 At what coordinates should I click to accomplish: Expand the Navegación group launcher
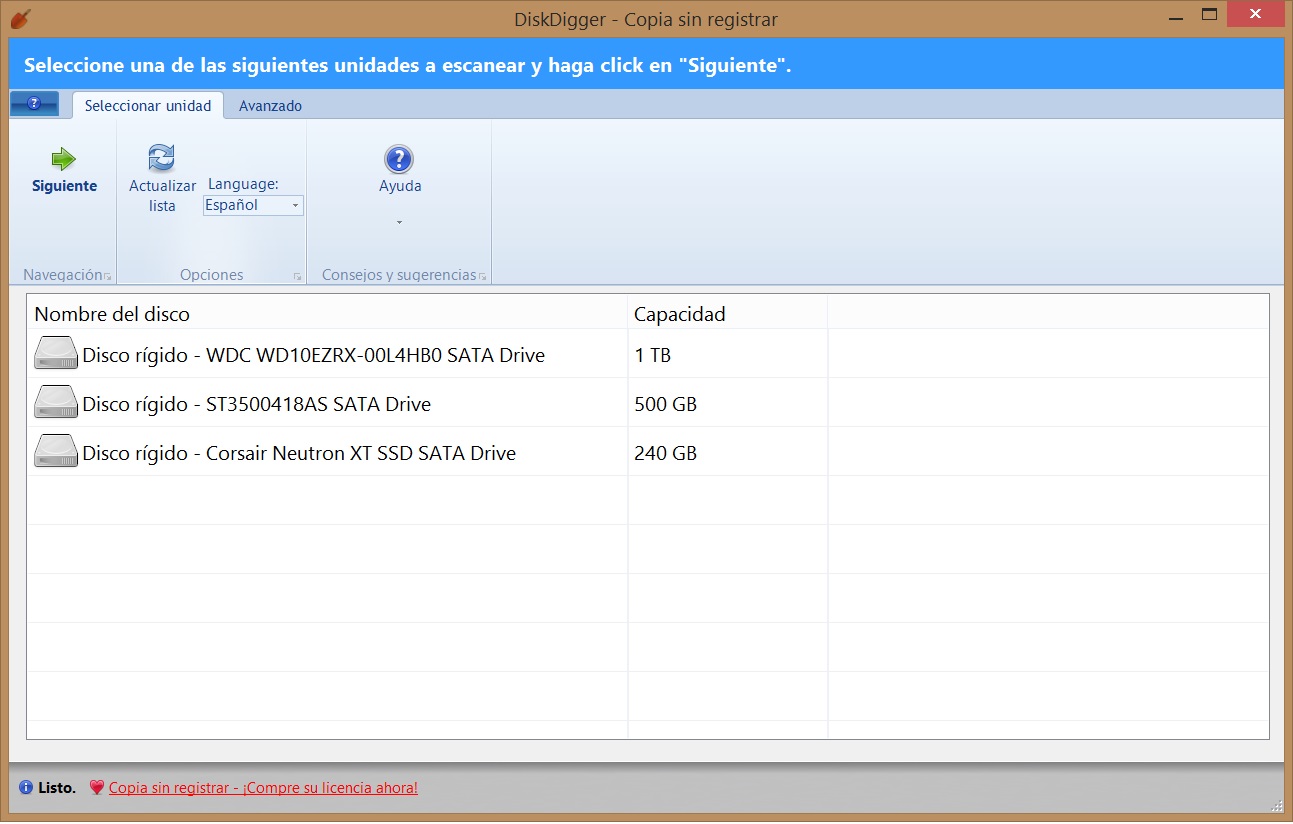(108, 276)
